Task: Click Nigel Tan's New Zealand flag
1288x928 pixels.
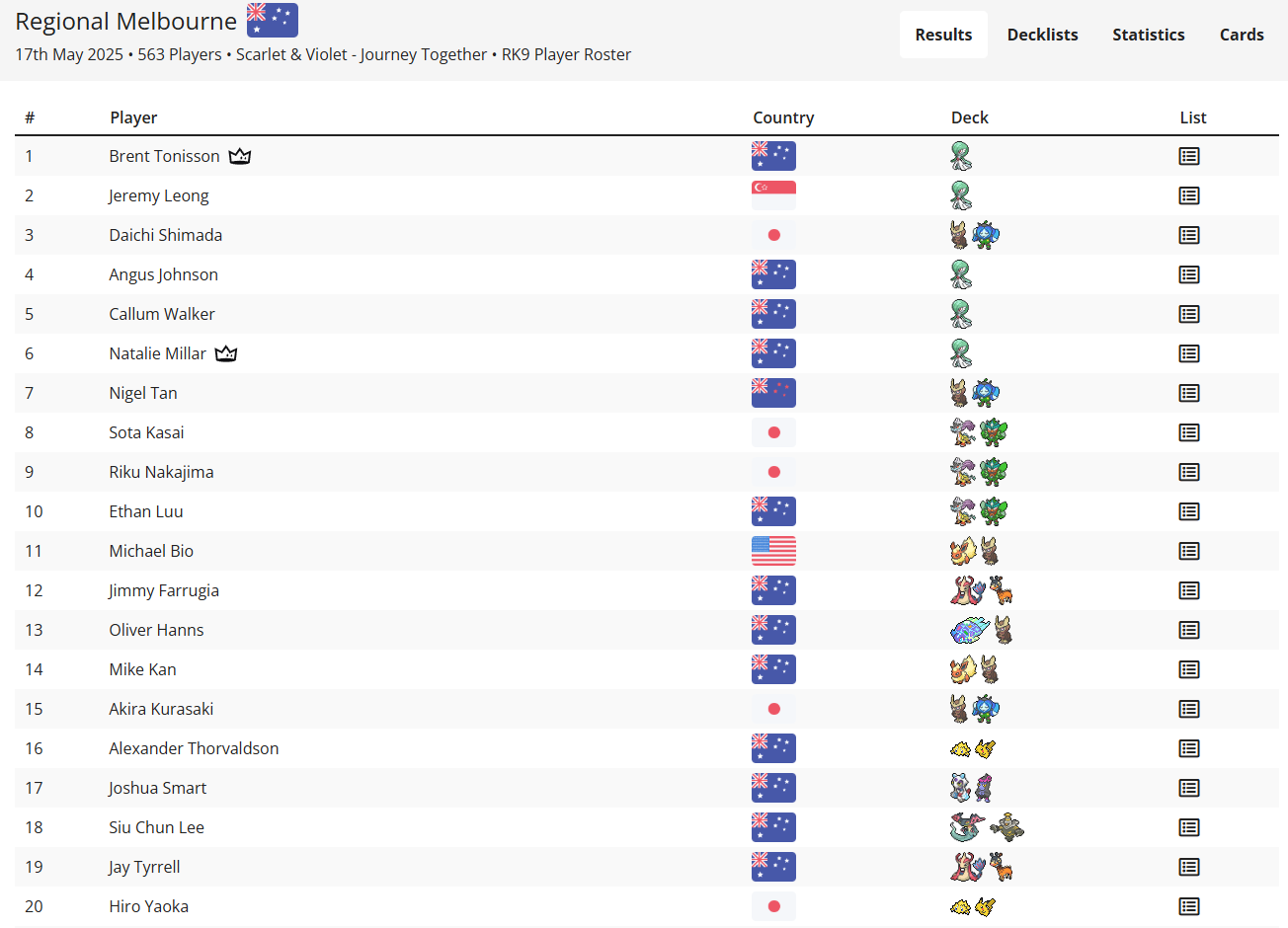Action: coord(773,393)
